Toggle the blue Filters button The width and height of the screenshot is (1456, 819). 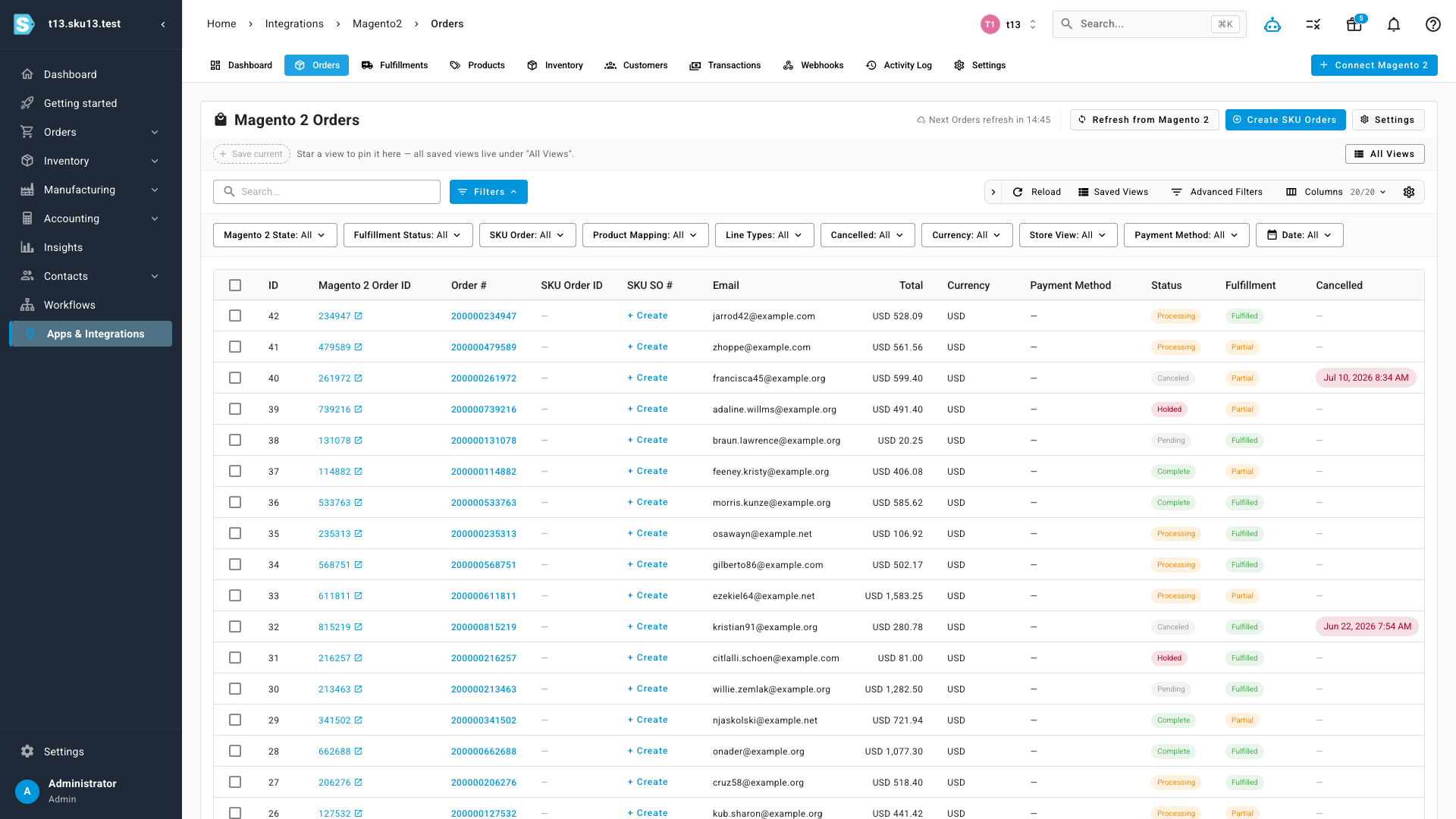click(x=488, y=192)
